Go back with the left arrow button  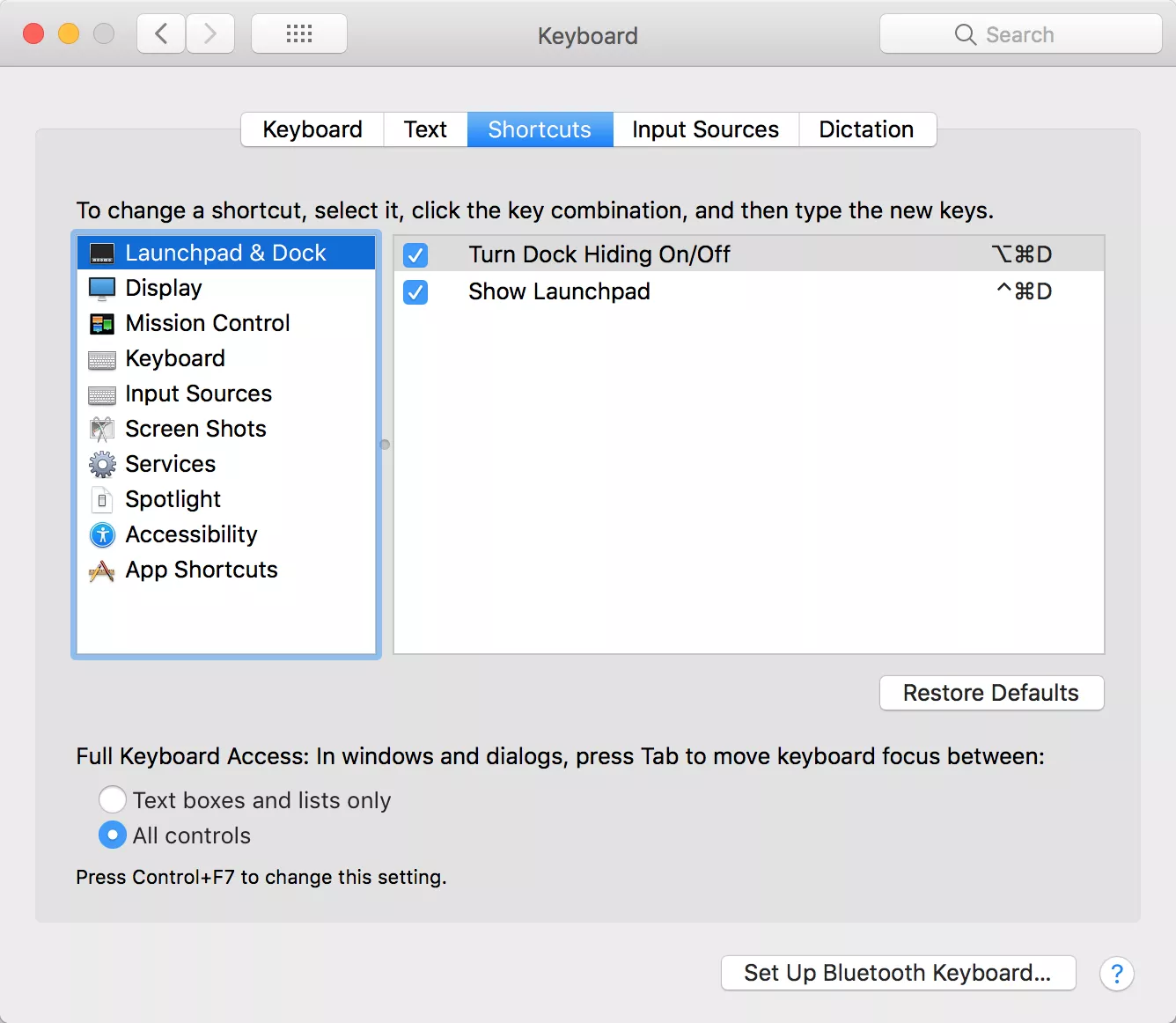(161, 34)
